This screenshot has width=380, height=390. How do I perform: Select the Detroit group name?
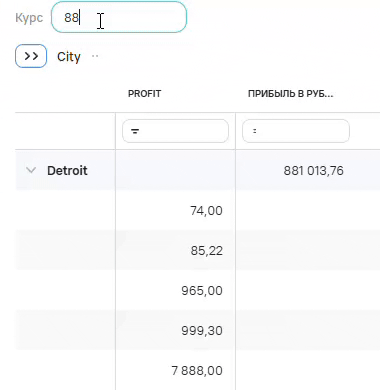point(67,170)
